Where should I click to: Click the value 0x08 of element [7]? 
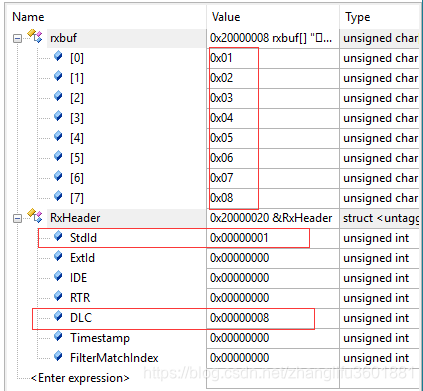tap(221, 198)
